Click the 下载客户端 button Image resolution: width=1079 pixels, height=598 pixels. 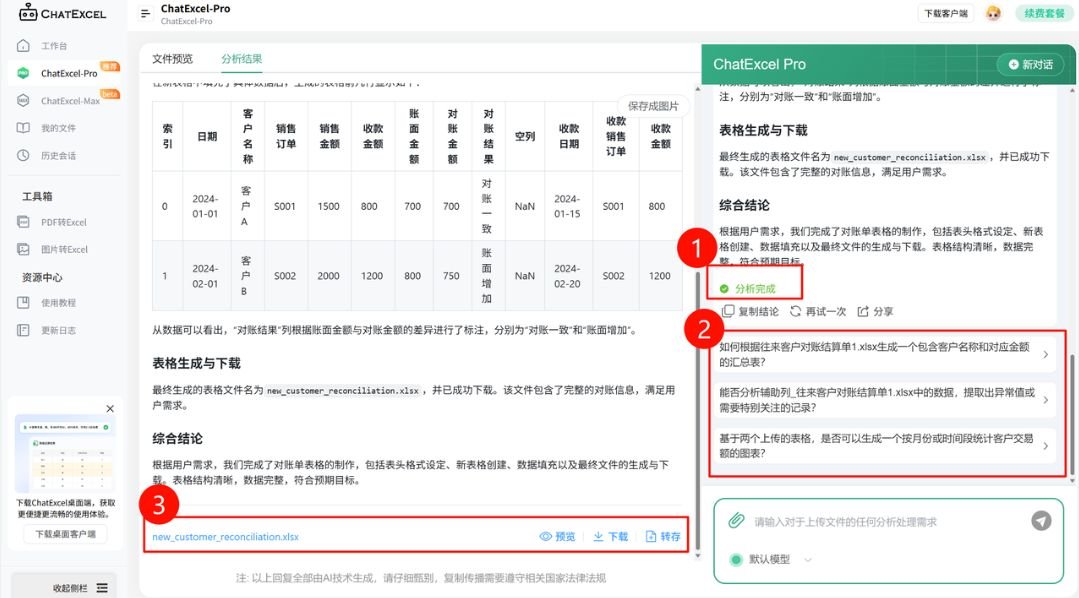click(x=946, y=13)
